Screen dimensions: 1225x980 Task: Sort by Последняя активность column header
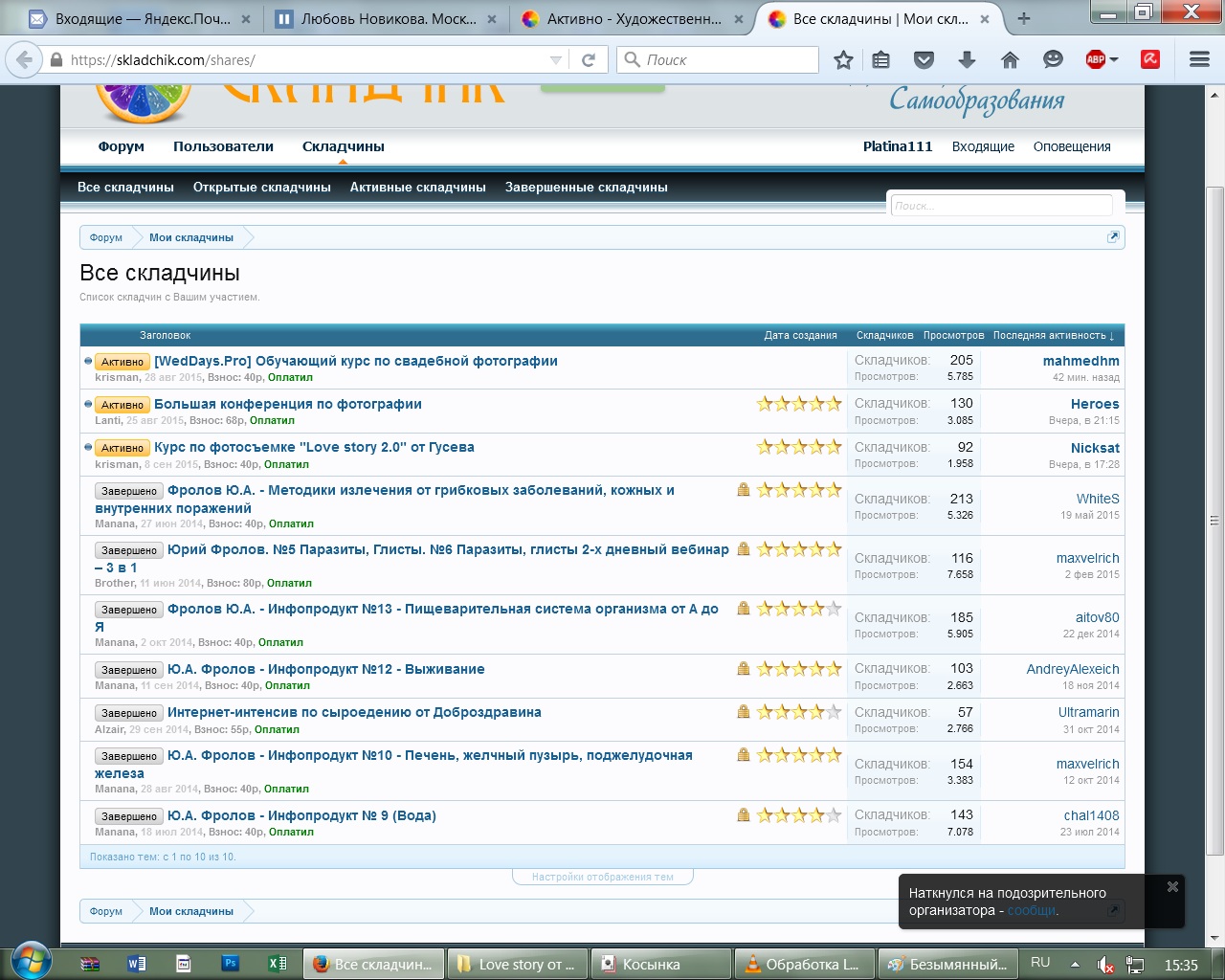[x=1053, y=336]
